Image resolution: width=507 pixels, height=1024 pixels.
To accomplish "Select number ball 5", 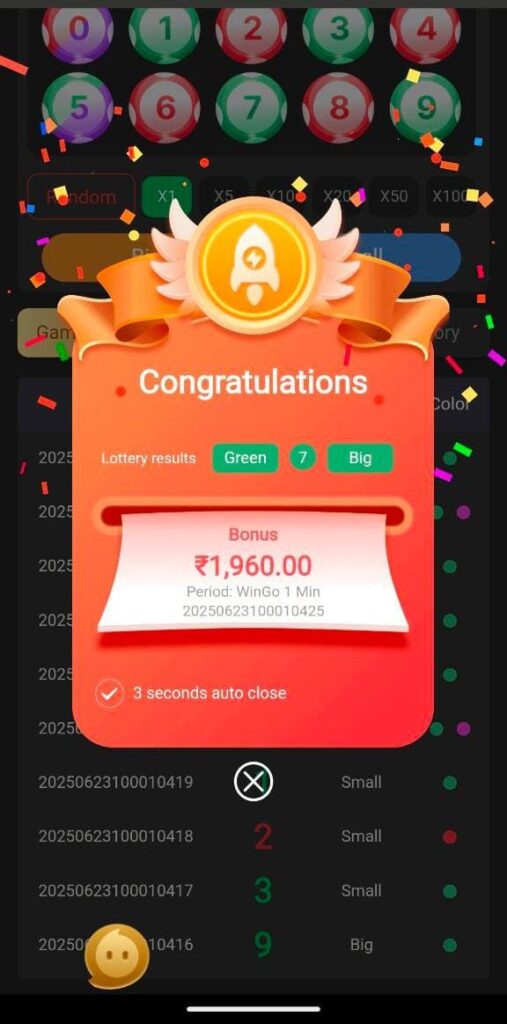I will click(x=78, y=108).
